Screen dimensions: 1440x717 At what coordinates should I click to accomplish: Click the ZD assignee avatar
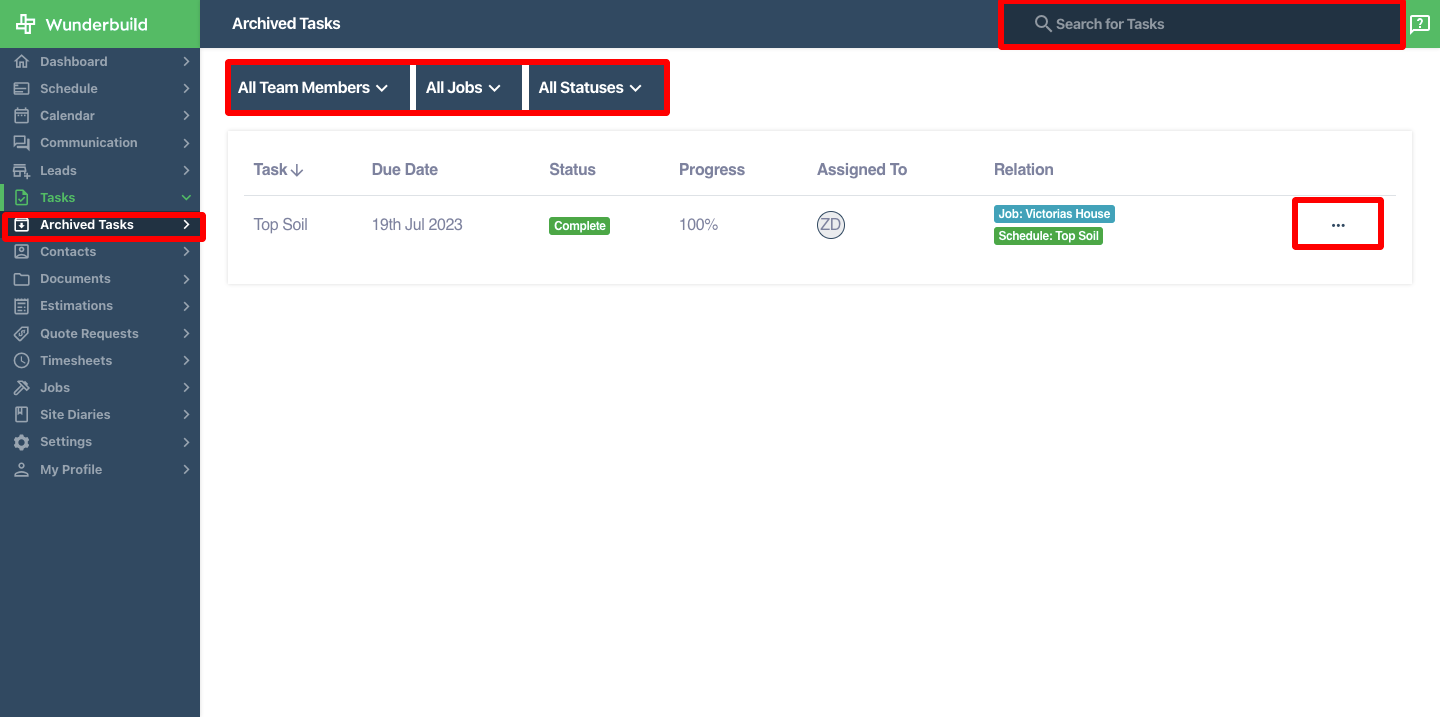[831, 225]
